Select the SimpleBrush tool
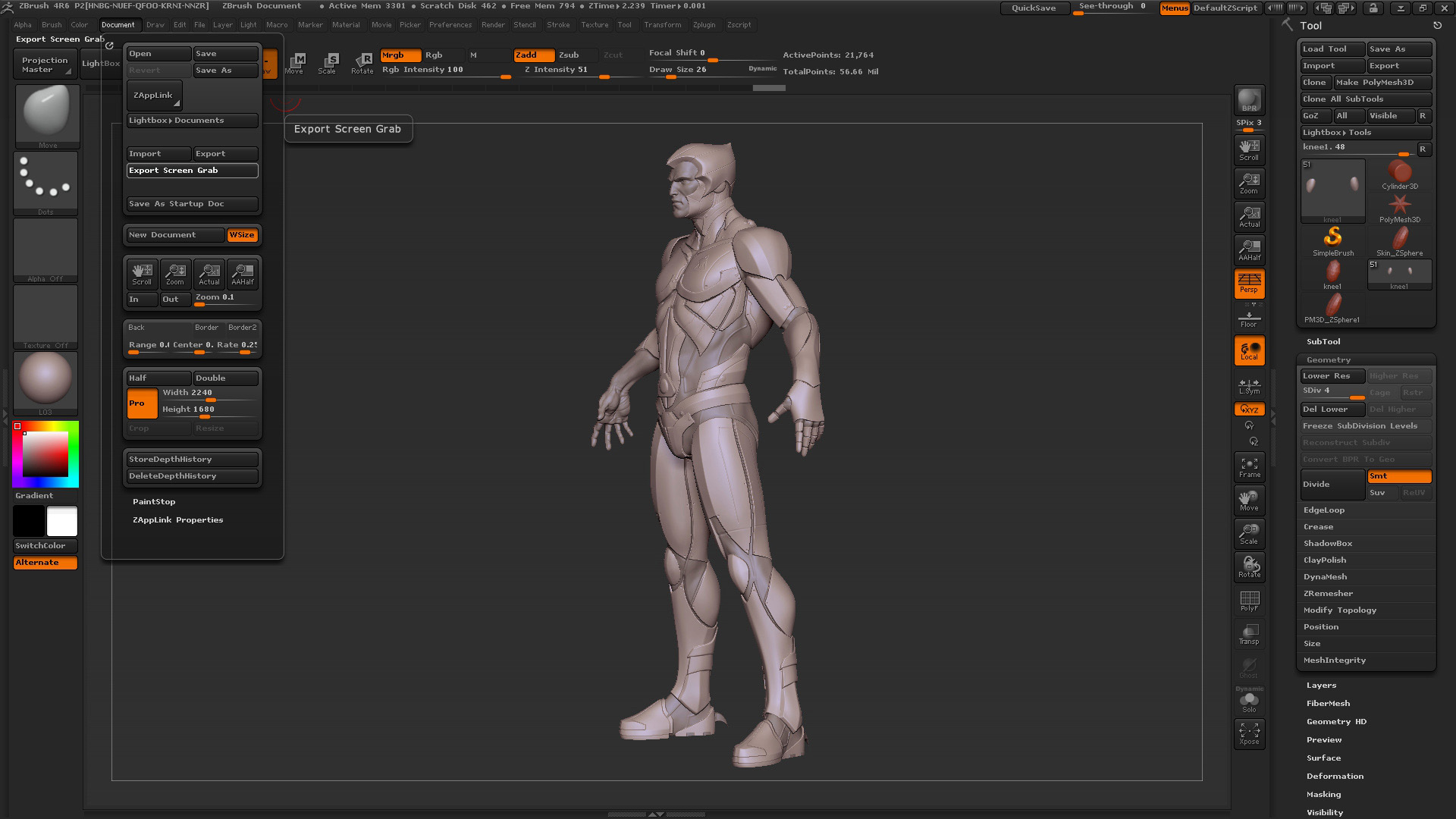The width and height of the screenshot is (1456, 819). tap(1333, 241)
